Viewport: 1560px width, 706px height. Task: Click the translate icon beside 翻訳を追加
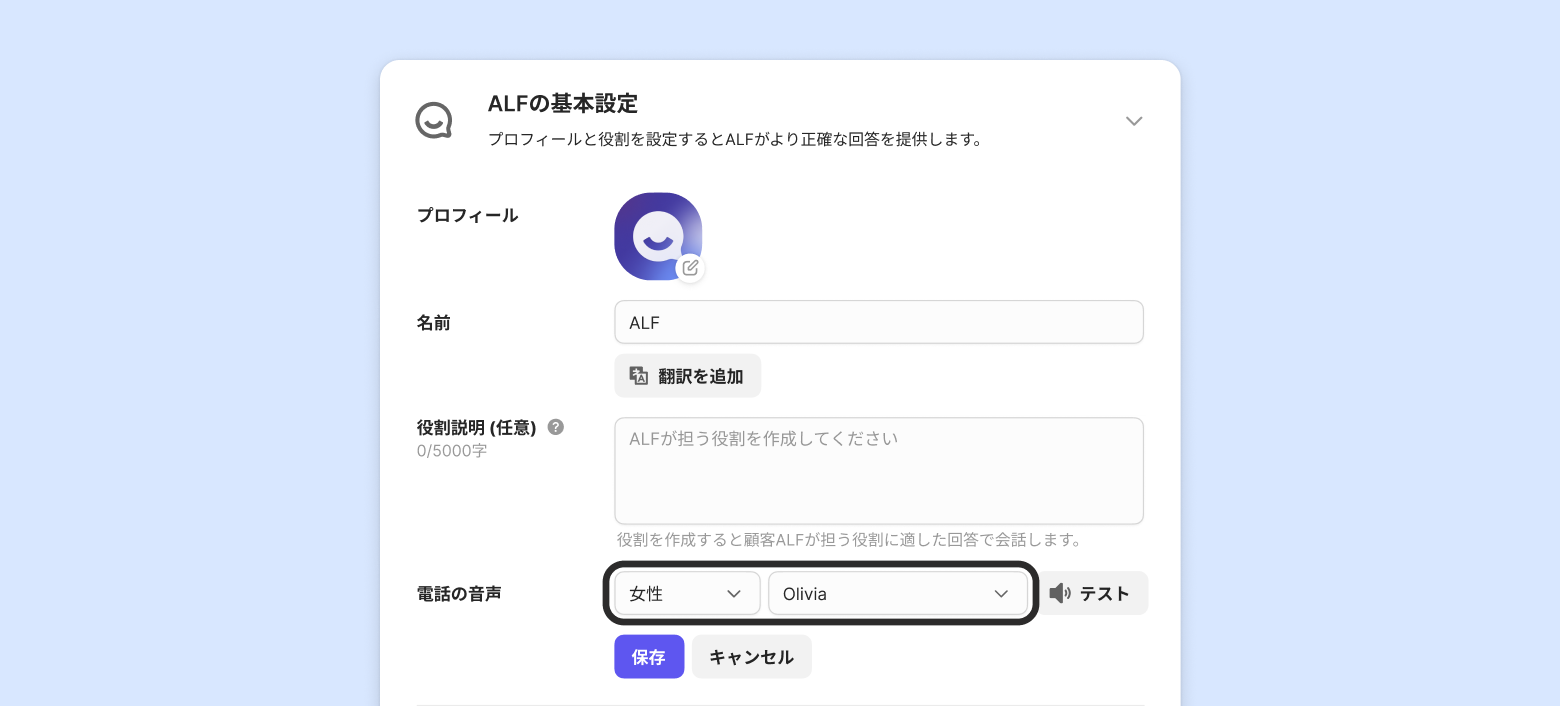(639, 376)
